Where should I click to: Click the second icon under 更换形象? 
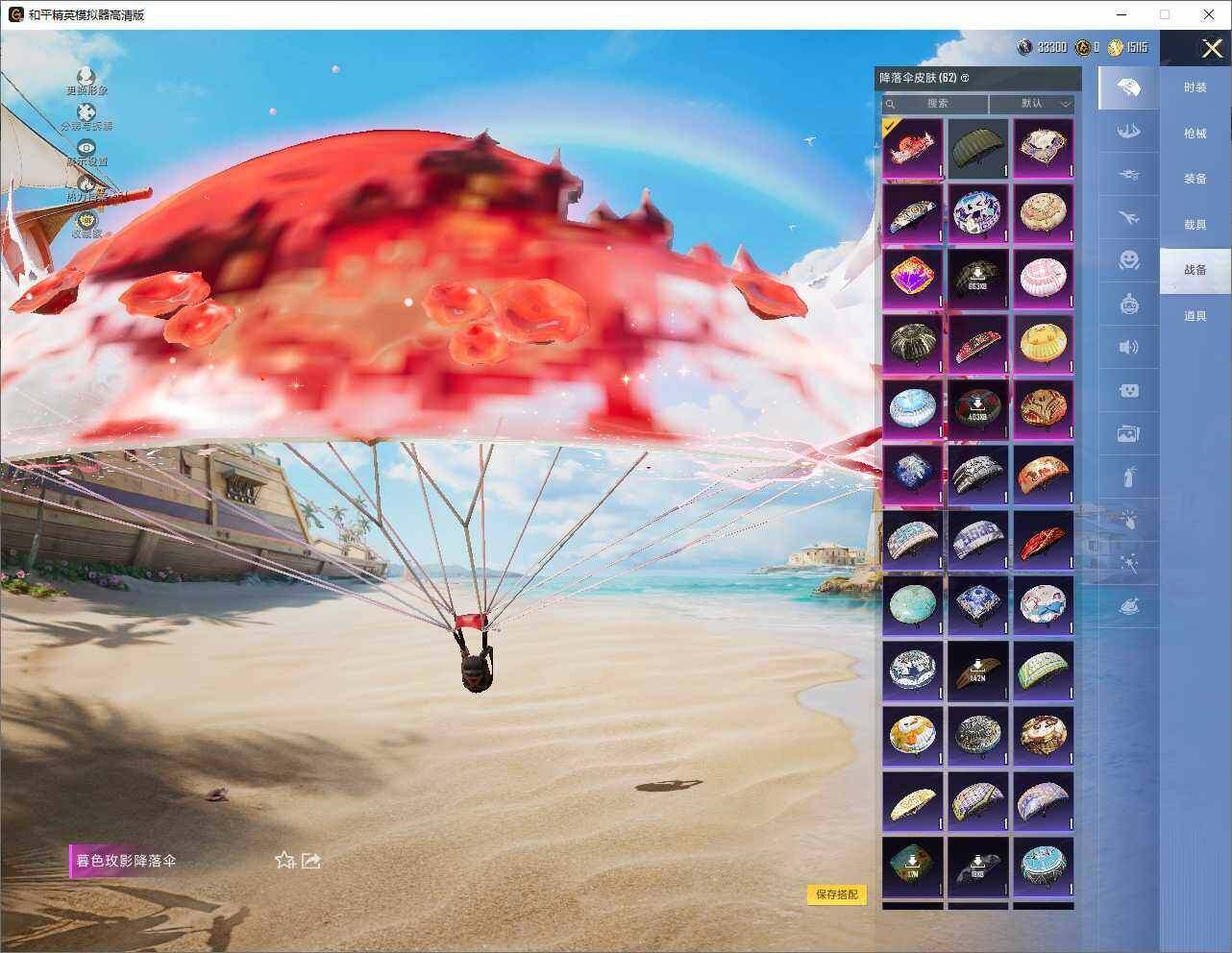(x=86, y=112)
